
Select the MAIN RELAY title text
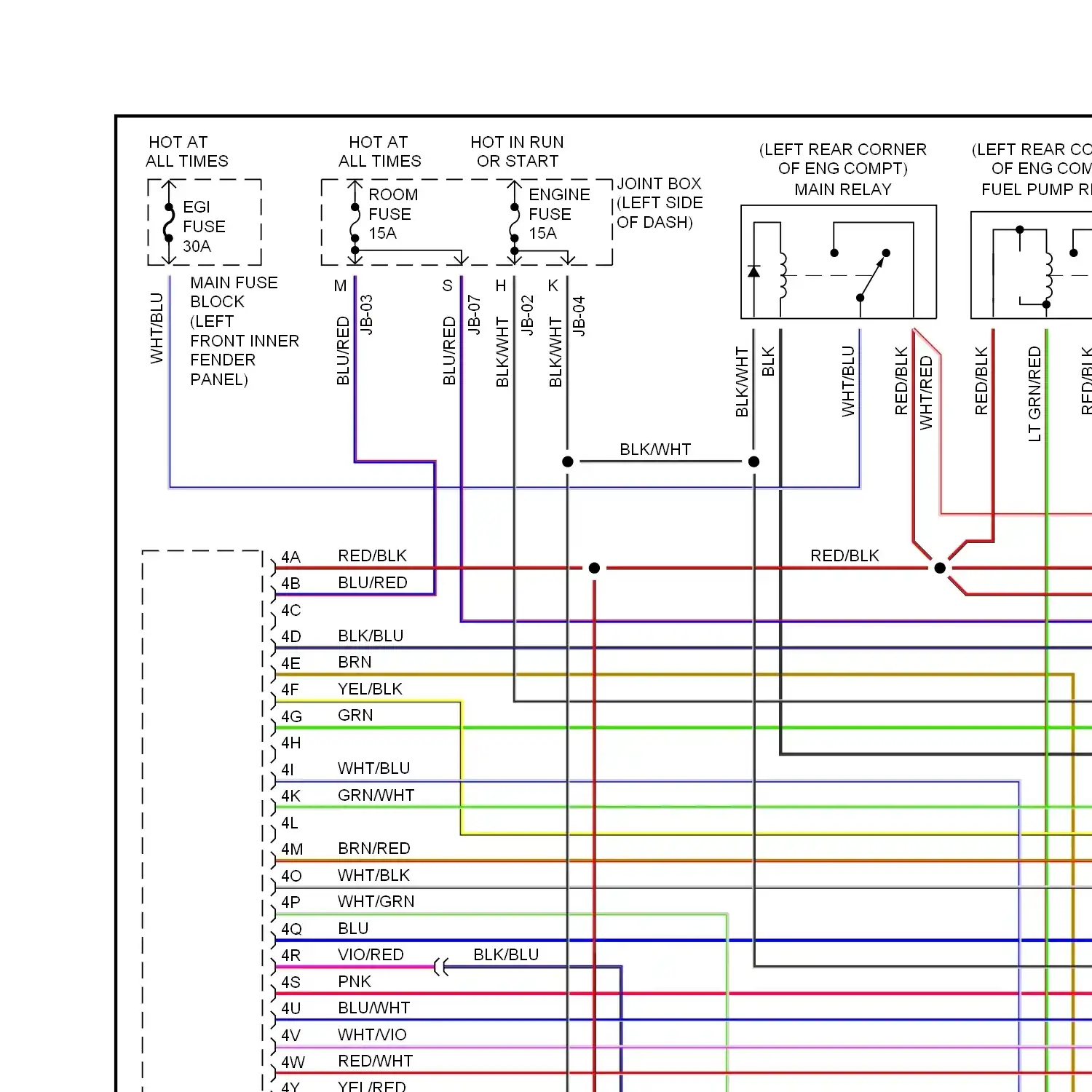842,189
